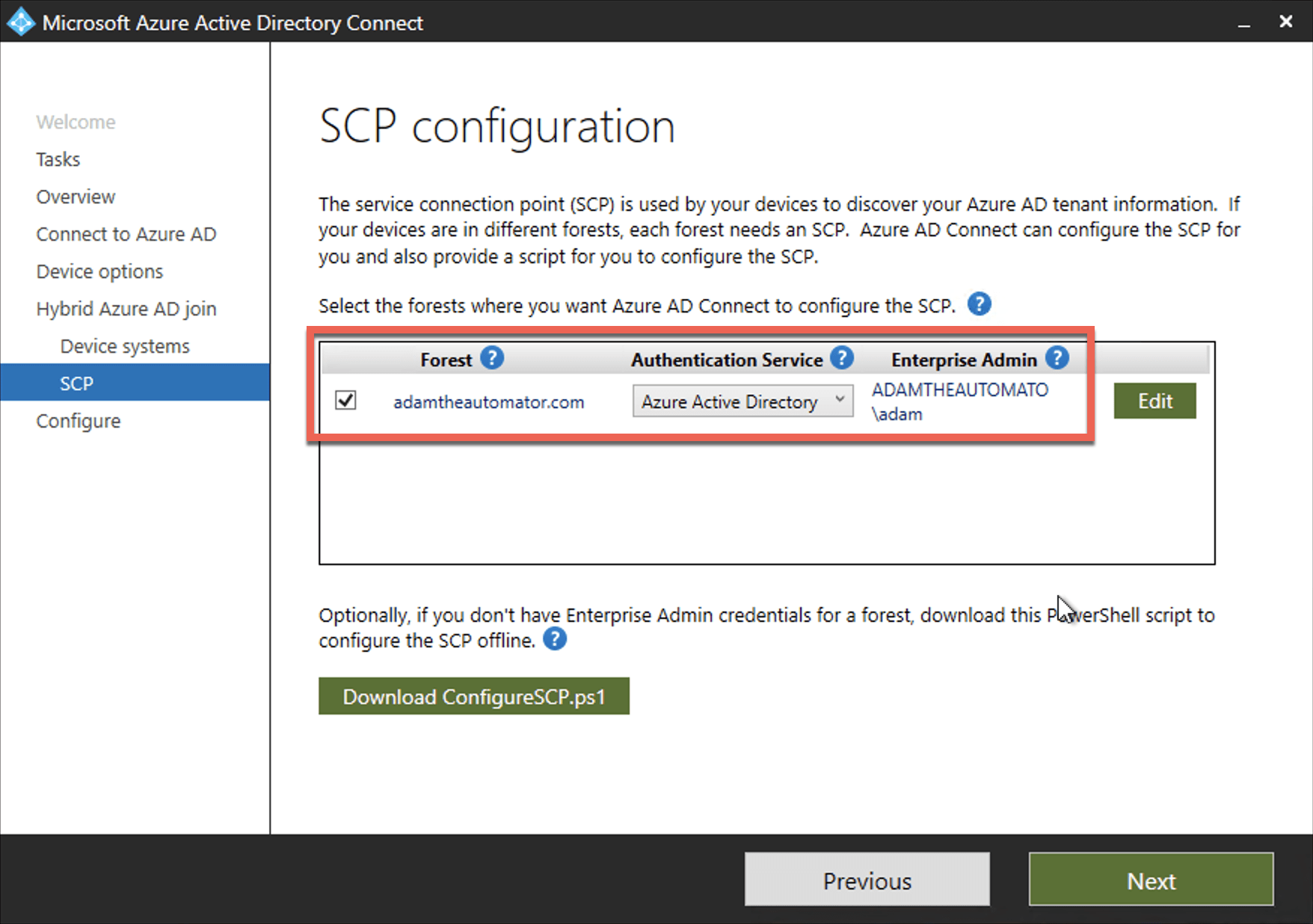Select Device options step
Viewport: 1313px width, 924px height.
[x=99, y=271]
